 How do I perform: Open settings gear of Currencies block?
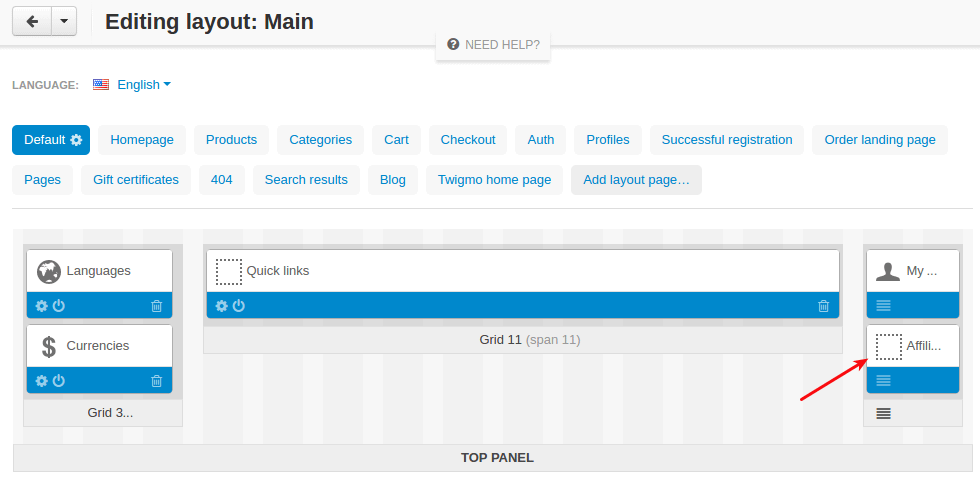click(41, 381)
